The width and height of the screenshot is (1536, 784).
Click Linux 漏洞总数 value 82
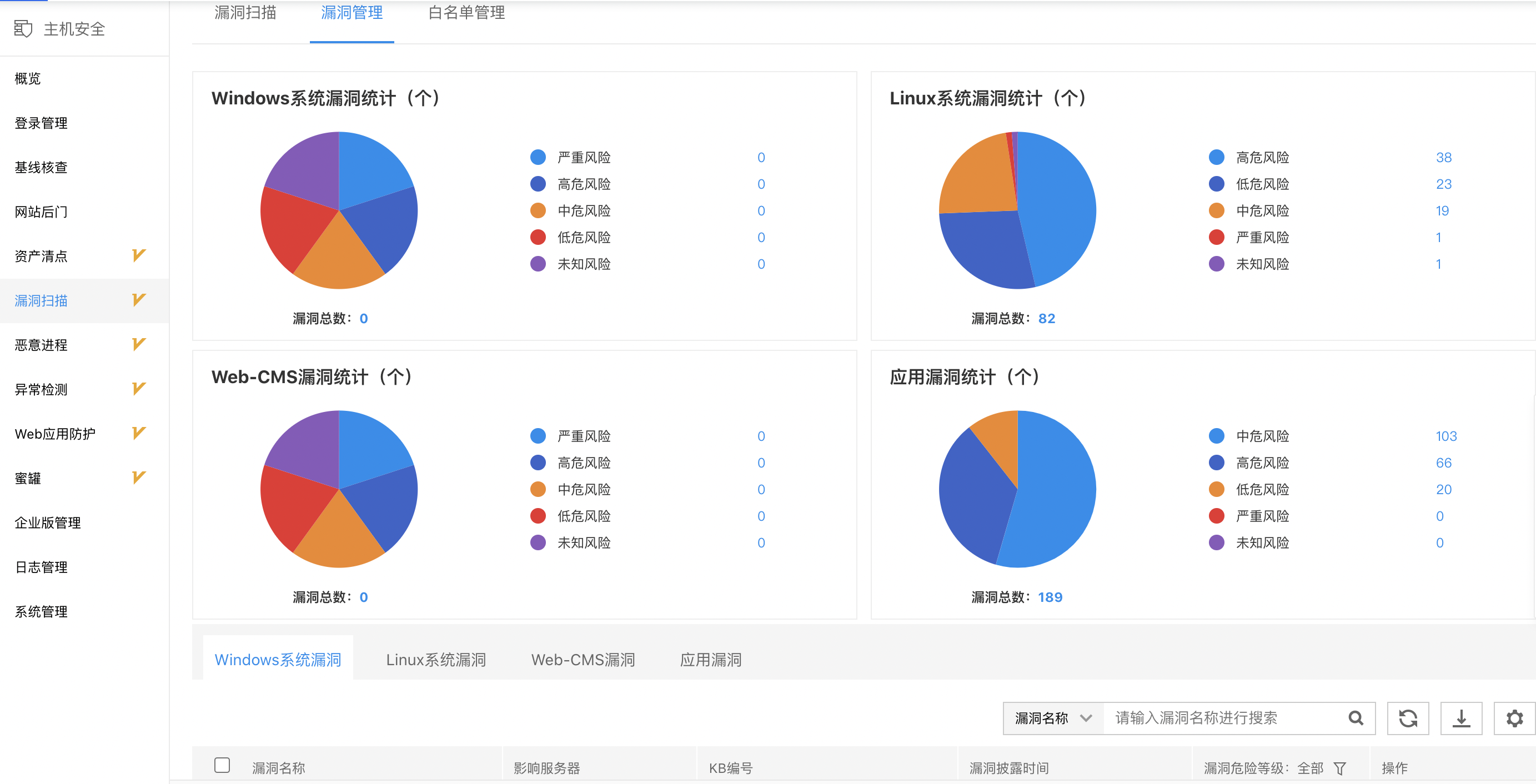coord(1046,318)
